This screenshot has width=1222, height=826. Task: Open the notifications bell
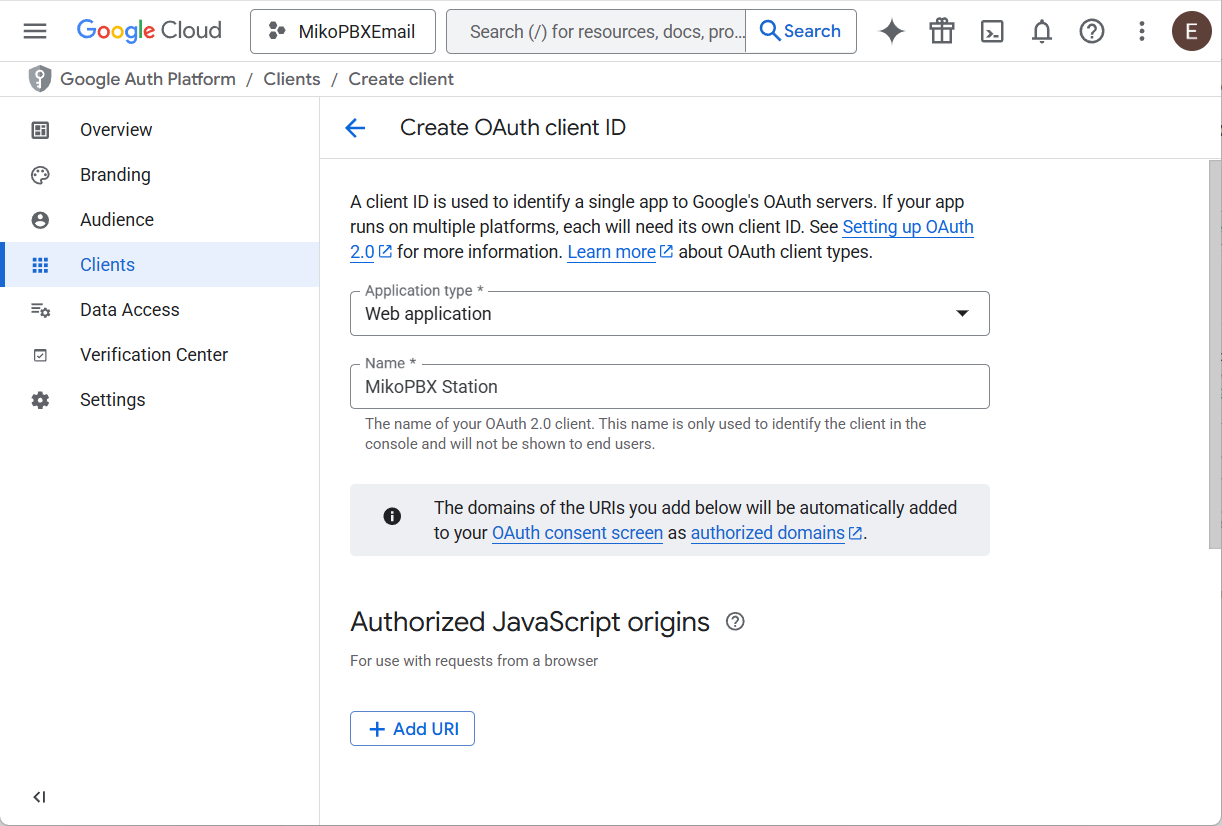click(1042, 31)
